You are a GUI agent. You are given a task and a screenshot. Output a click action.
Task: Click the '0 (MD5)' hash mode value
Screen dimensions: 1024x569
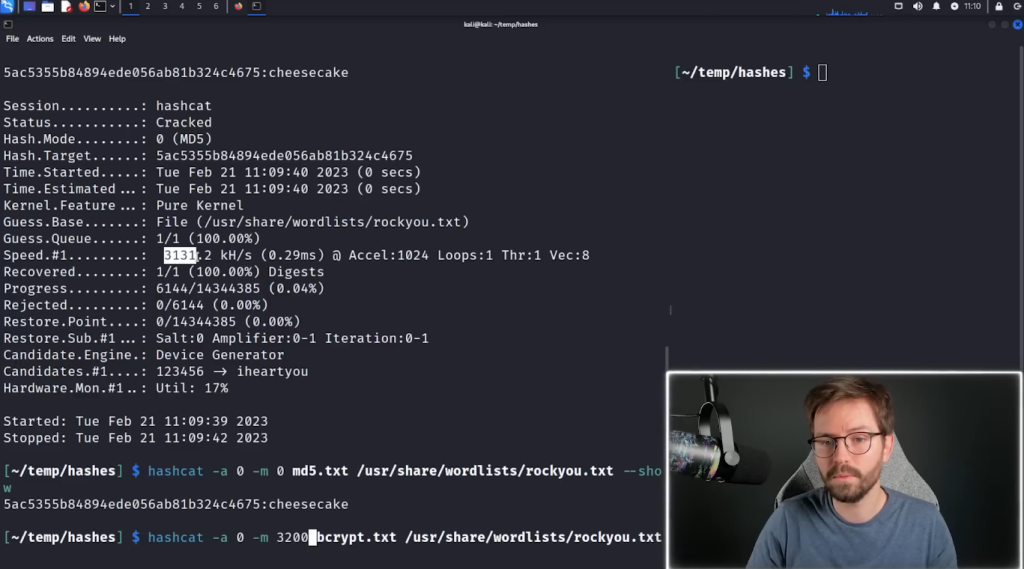[x=184, y=139]
